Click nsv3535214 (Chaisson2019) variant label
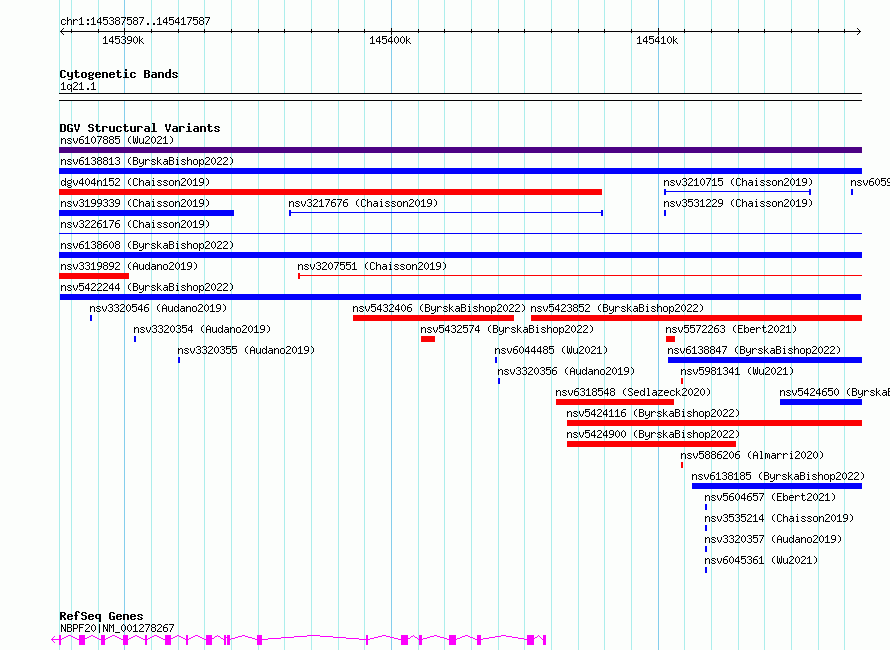Screen dimensions: 890x650 coord(779,518)
